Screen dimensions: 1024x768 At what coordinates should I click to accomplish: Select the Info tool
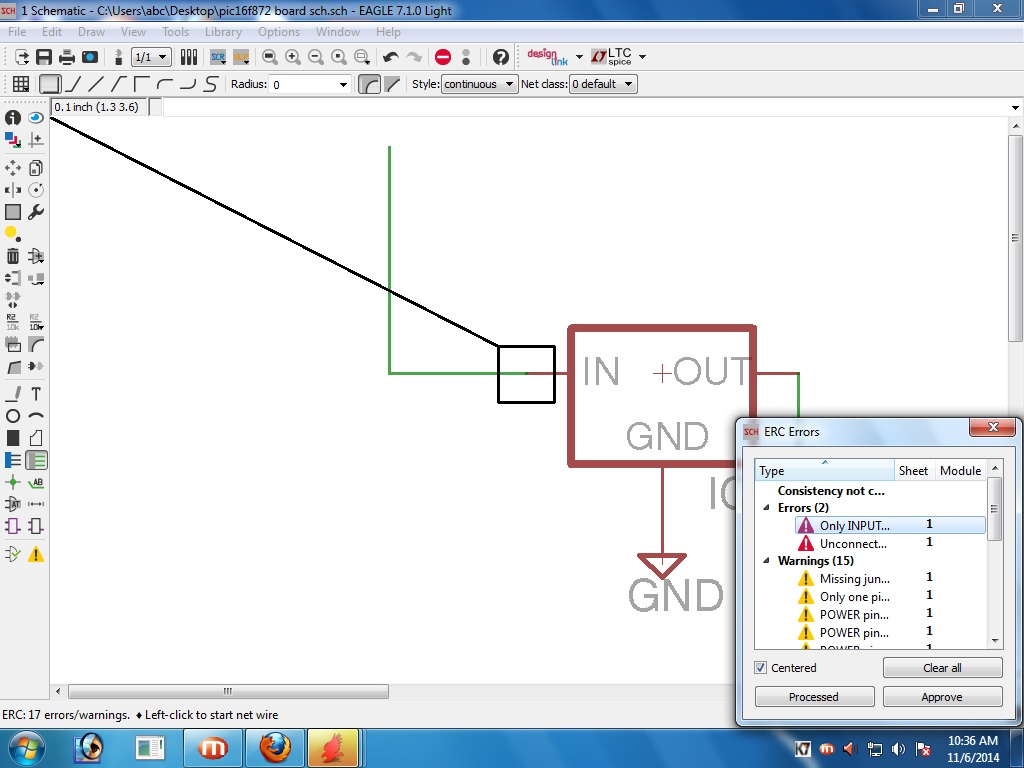pos(12,118)
